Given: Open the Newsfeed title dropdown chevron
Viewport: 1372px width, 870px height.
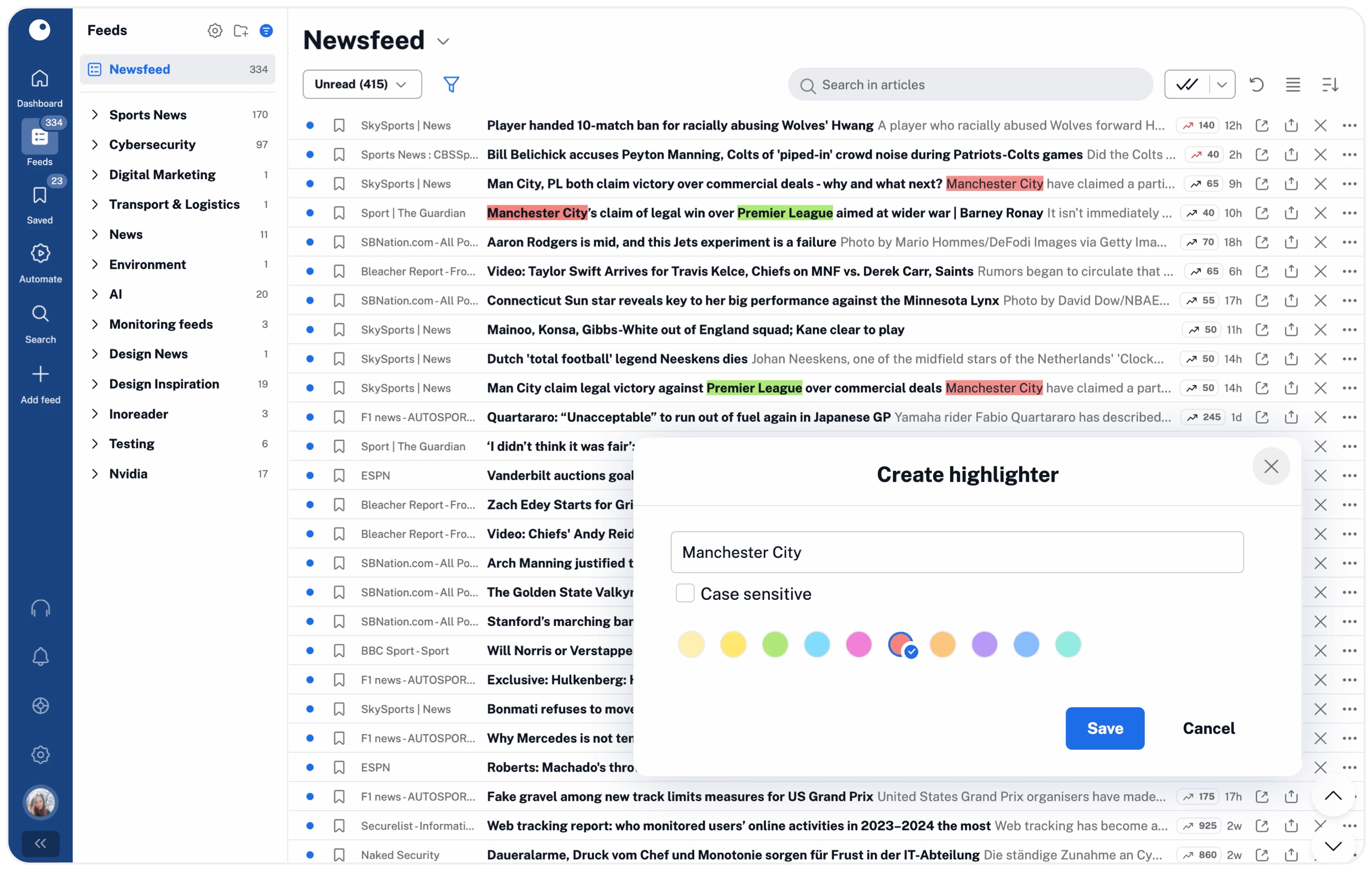Looking at the screenshot, I should (443, 41).
